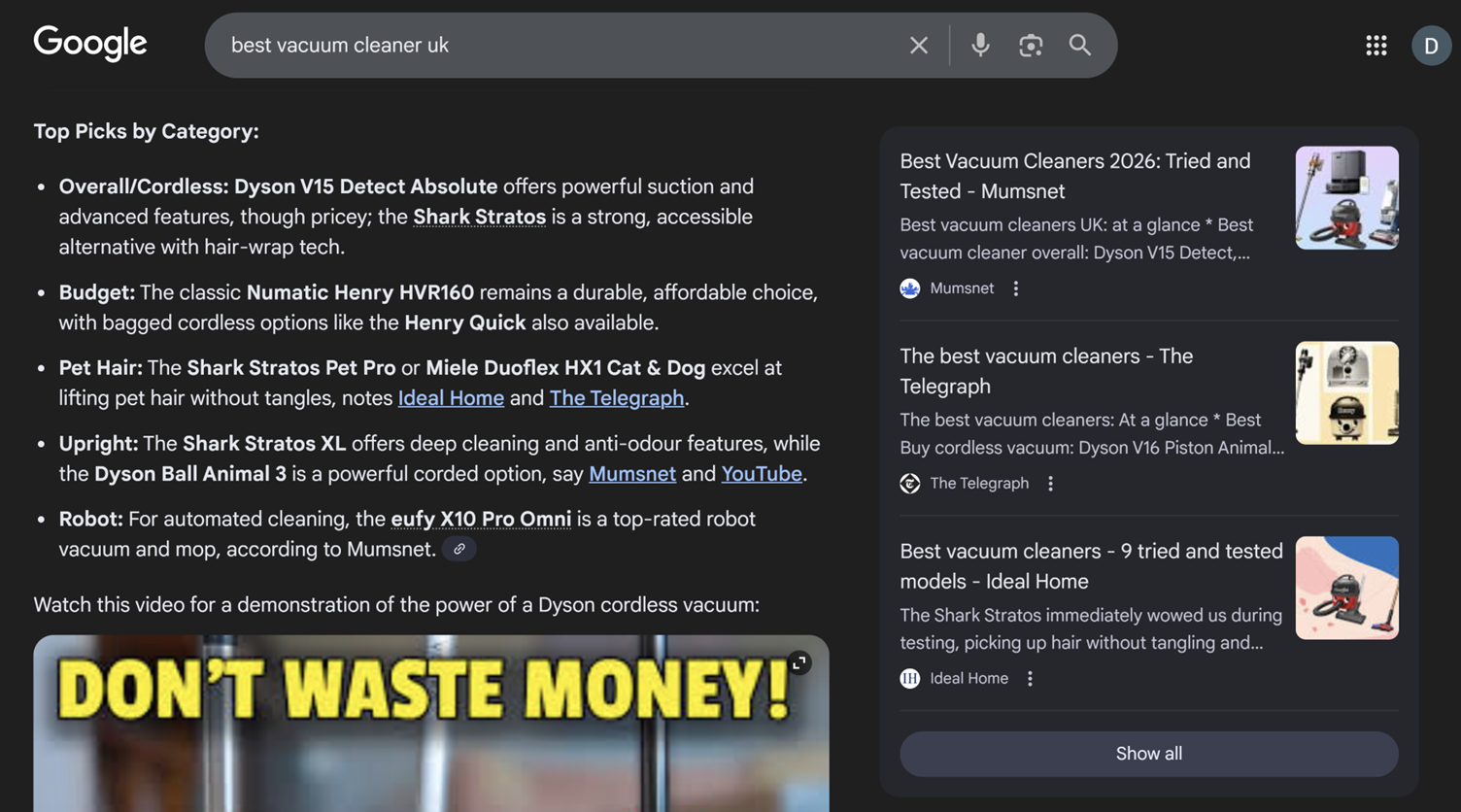The image size is (1461, 812).
Task: Open the Google account profile avatar
Action: (1430, 46)
